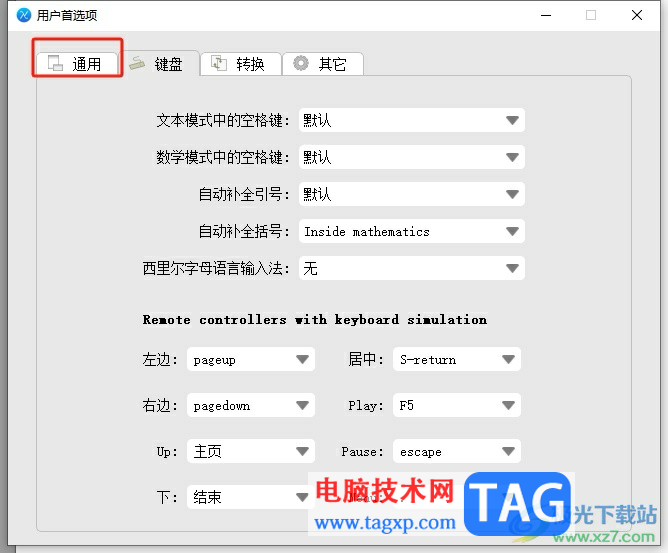Open the 左边 pageup dropdown
The height and width of the screenshot is (553, 668).
[250, 360]
